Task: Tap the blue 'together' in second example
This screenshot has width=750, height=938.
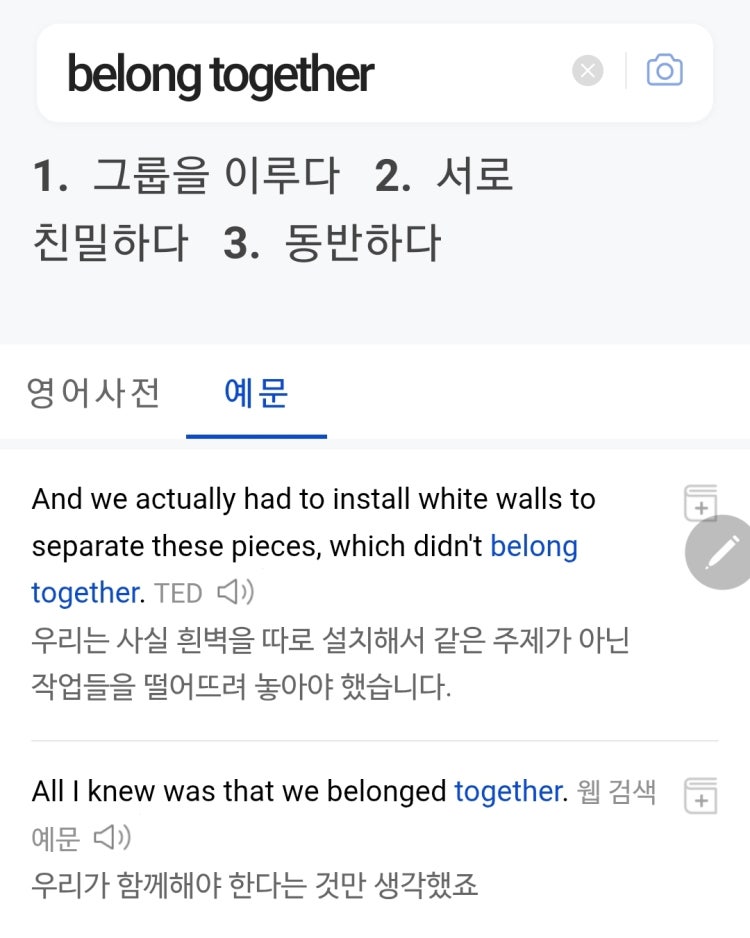Action: pyautogui.click(x=510, y=791)
